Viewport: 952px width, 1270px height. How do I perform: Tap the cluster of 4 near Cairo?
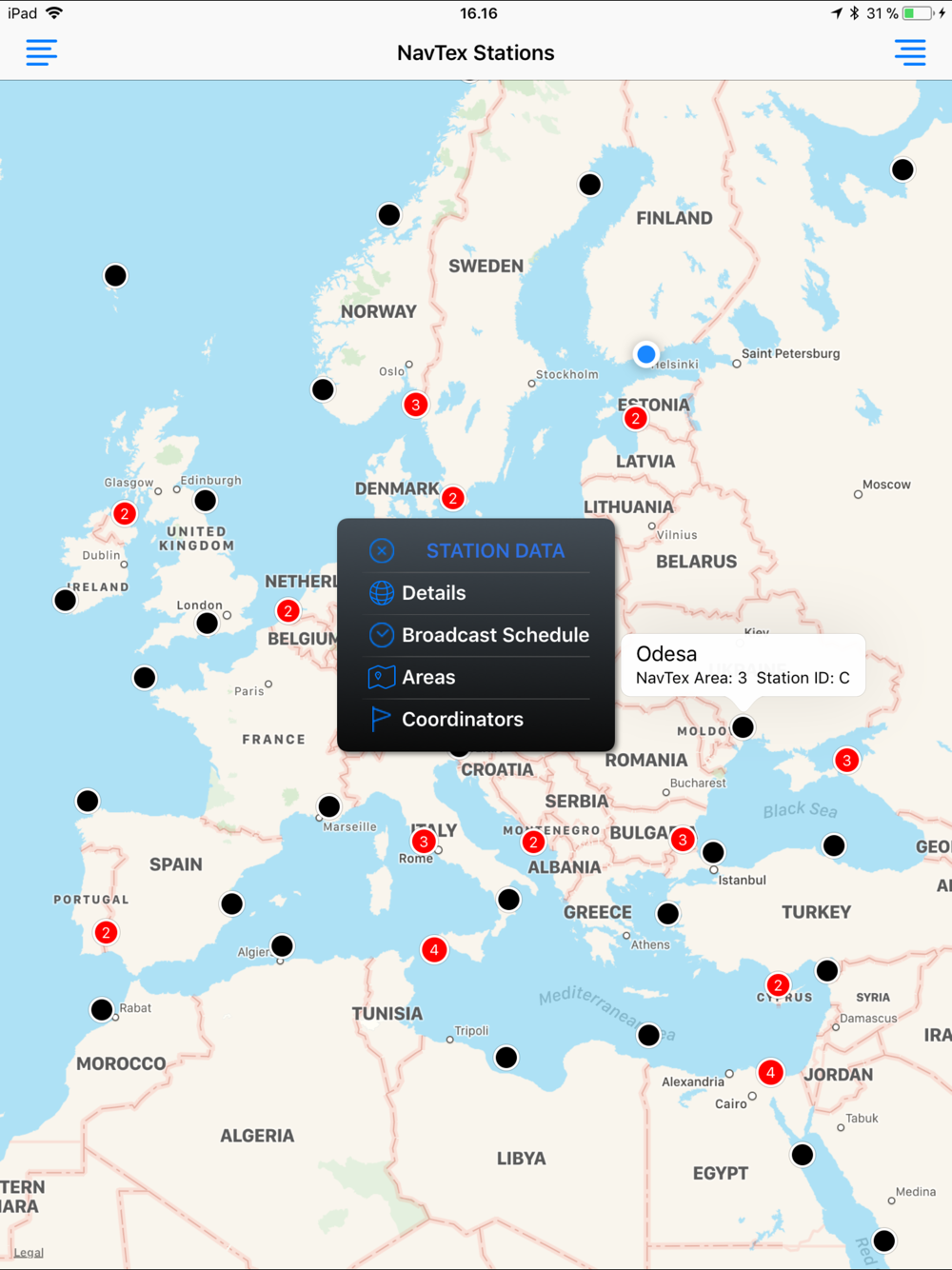point(770,1072)
